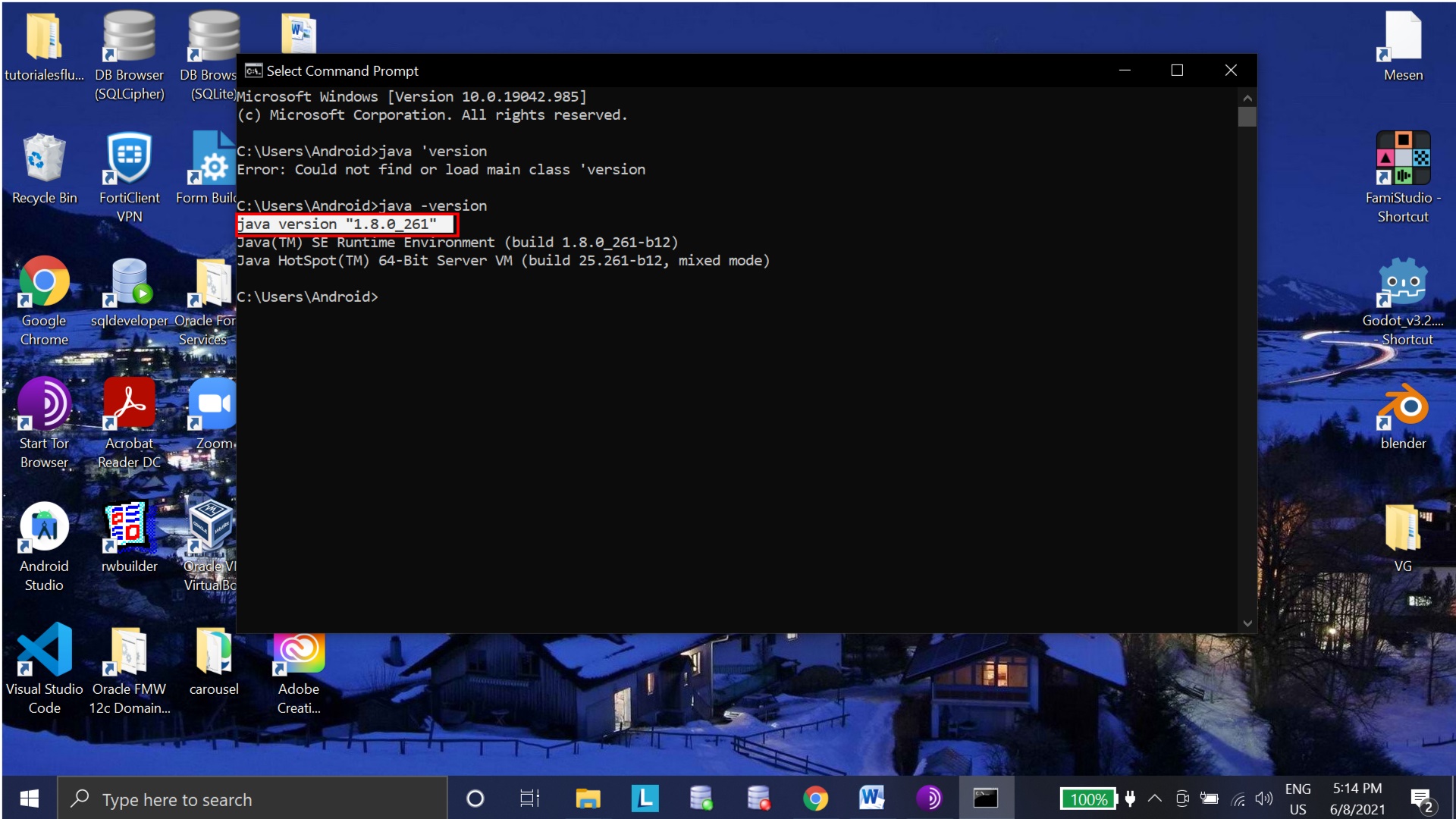Show hidden system tray icons

pos(1155,798)
